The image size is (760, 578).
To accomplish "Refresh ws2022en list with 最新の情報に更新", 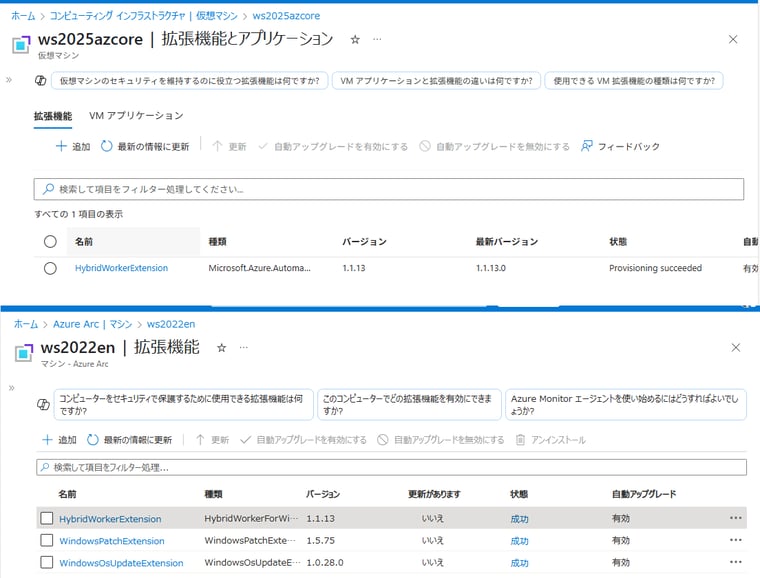I will click(x=129, y=440).
